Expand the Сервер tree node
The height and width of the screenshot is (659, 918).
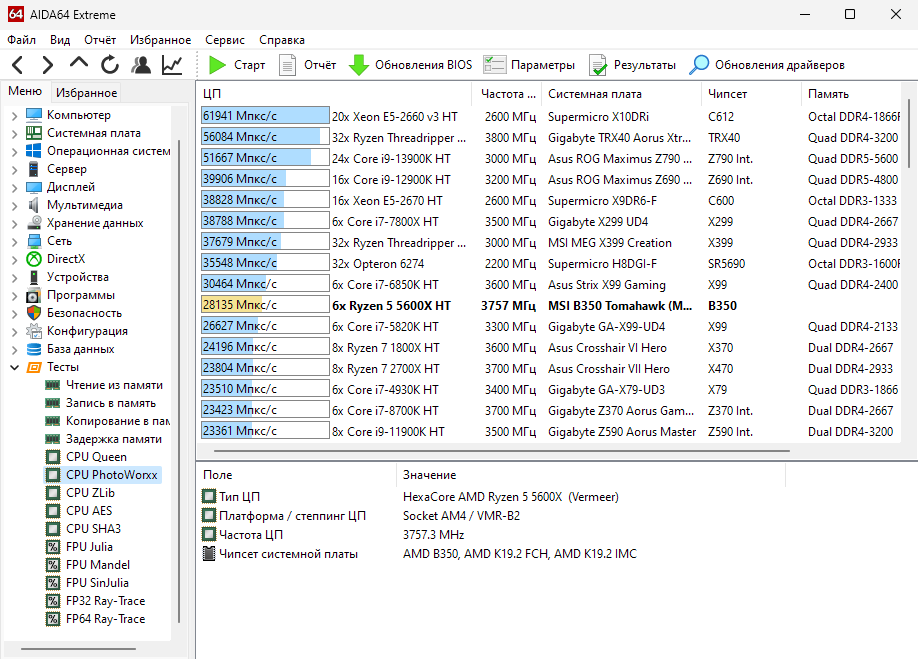(x=15, y=170)
